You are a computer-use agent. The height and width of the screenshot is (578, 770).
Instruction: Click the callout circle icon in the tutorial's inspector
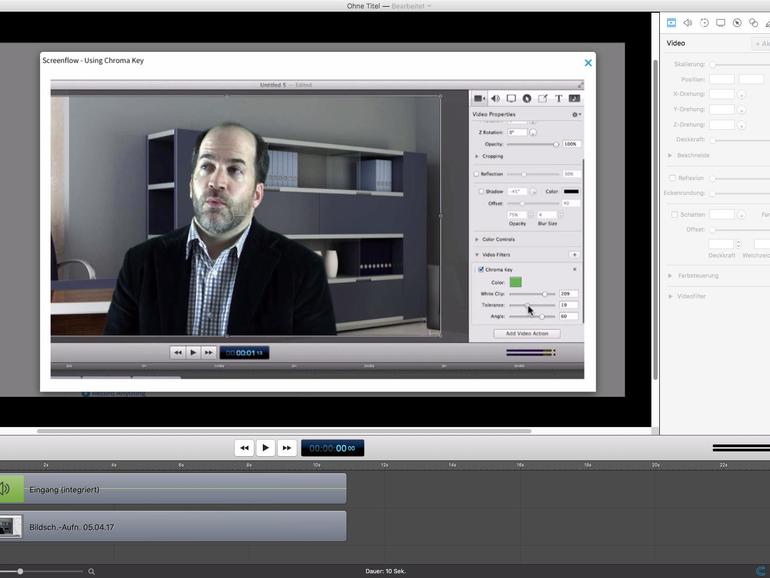tap(527, 98)
